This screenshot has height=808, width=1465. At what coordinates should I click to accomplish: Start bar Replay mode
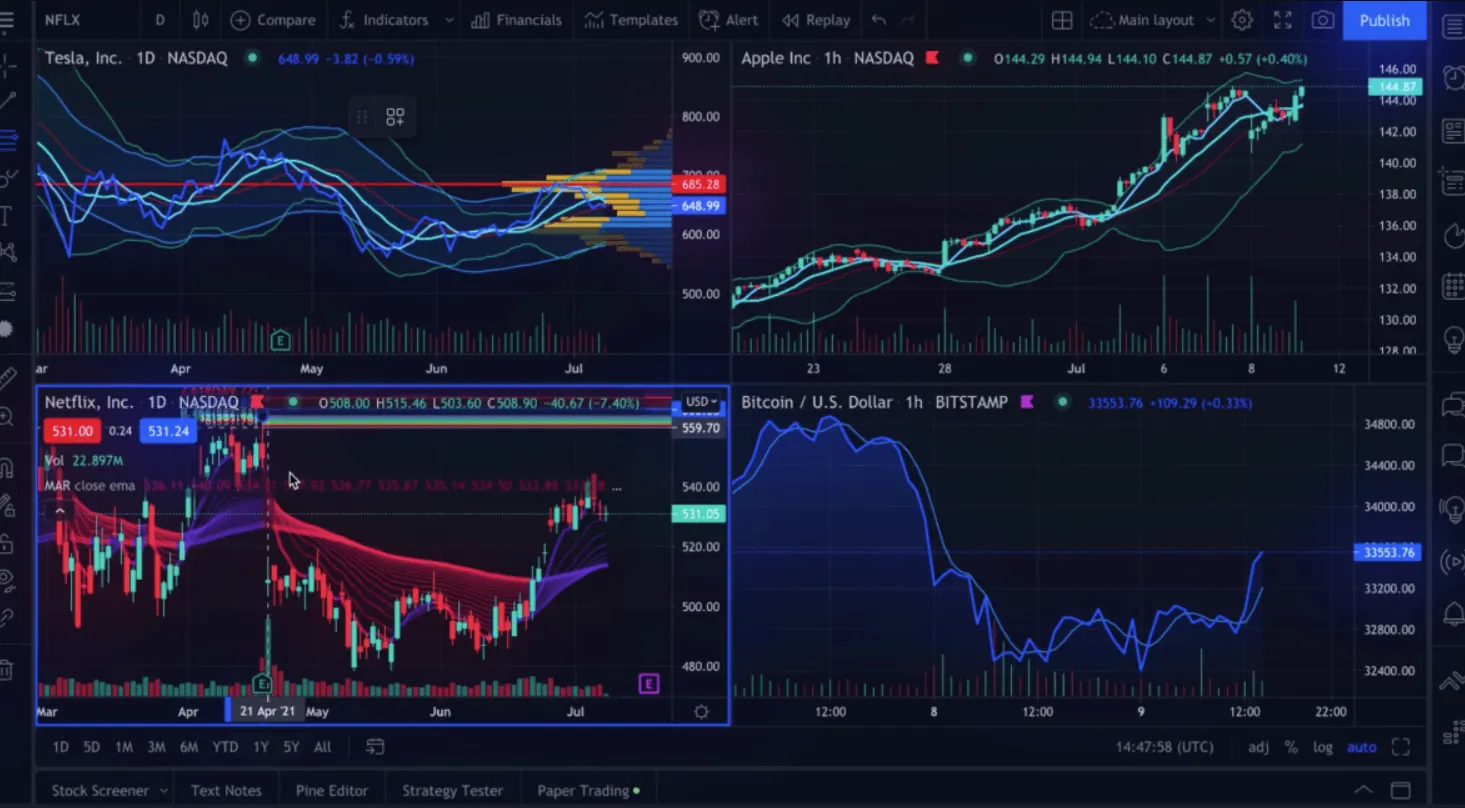[x=816, y=20]
